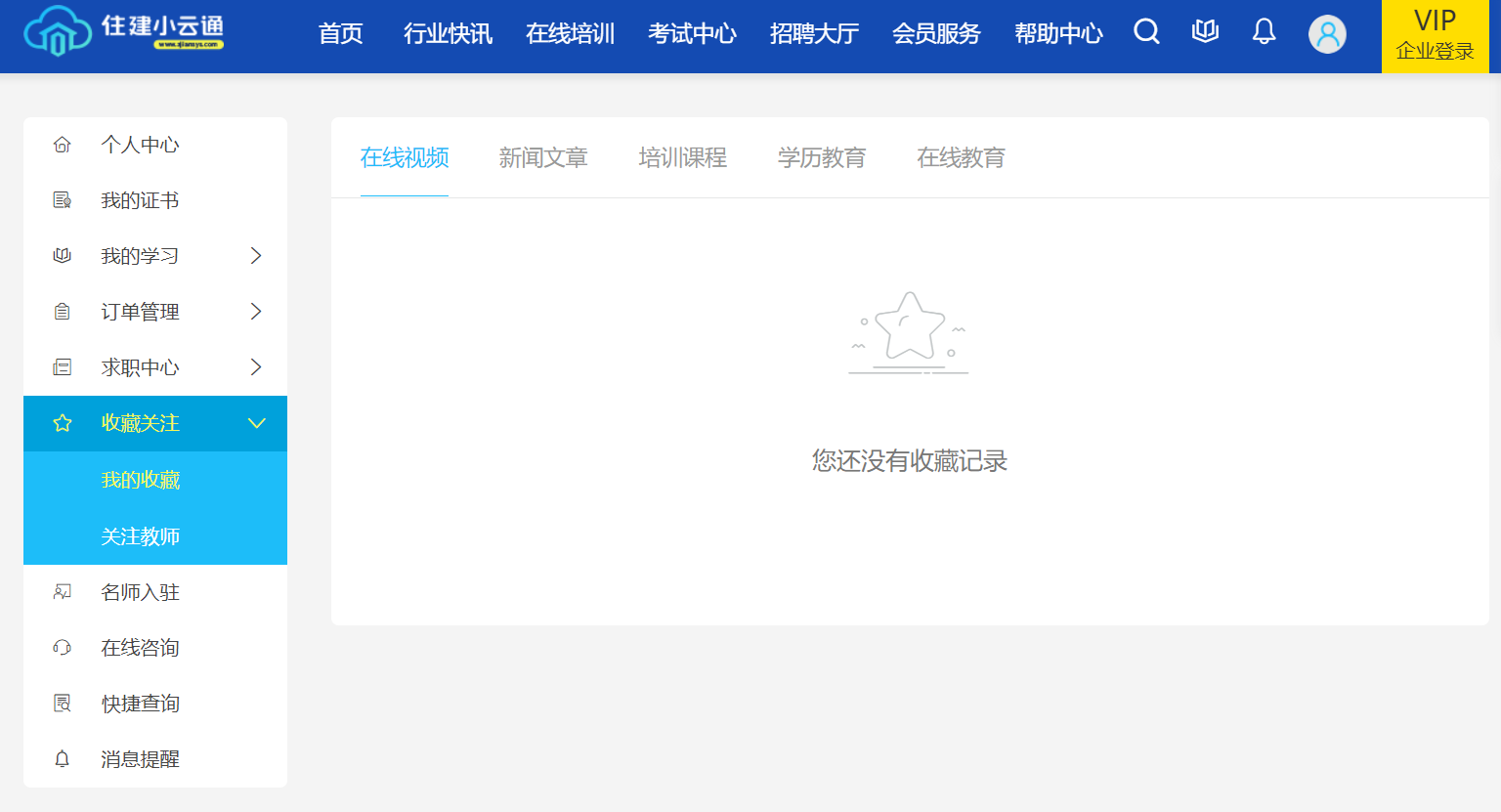
Task: Open the user avatar profile icon
Action: coord(1327,34)
